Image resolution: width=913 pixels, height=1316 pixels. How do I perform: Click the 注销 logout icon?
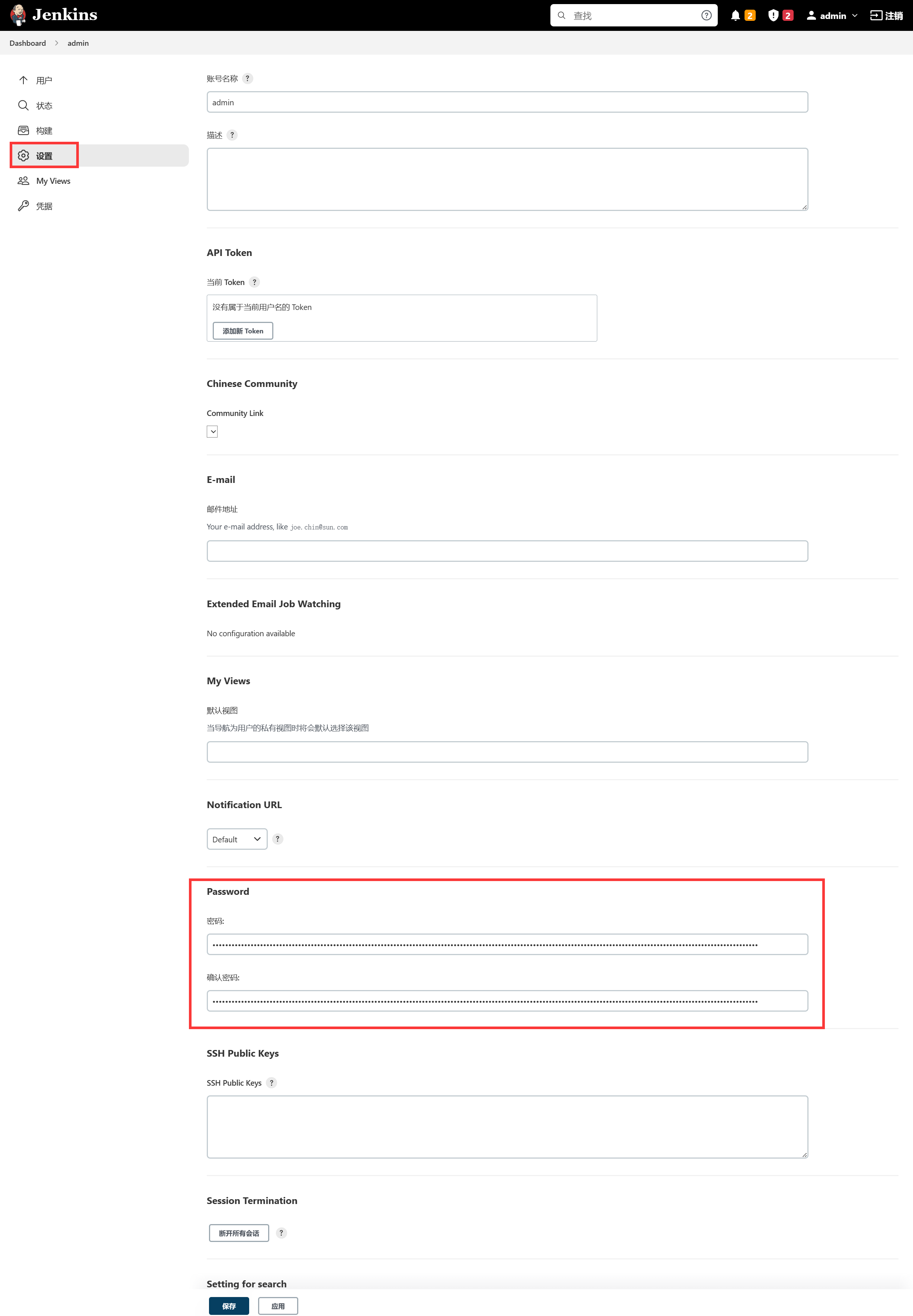(876, 16)
